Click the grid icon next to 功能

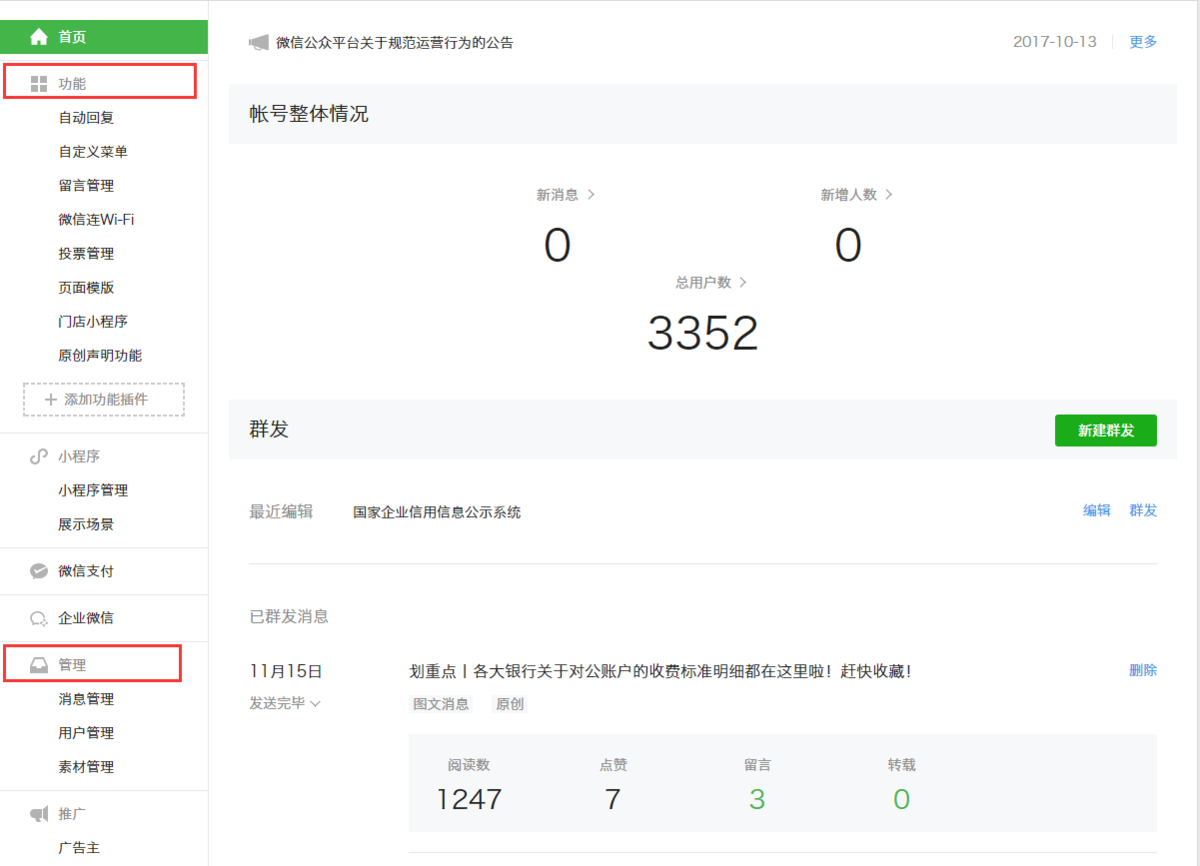(39, 84)
